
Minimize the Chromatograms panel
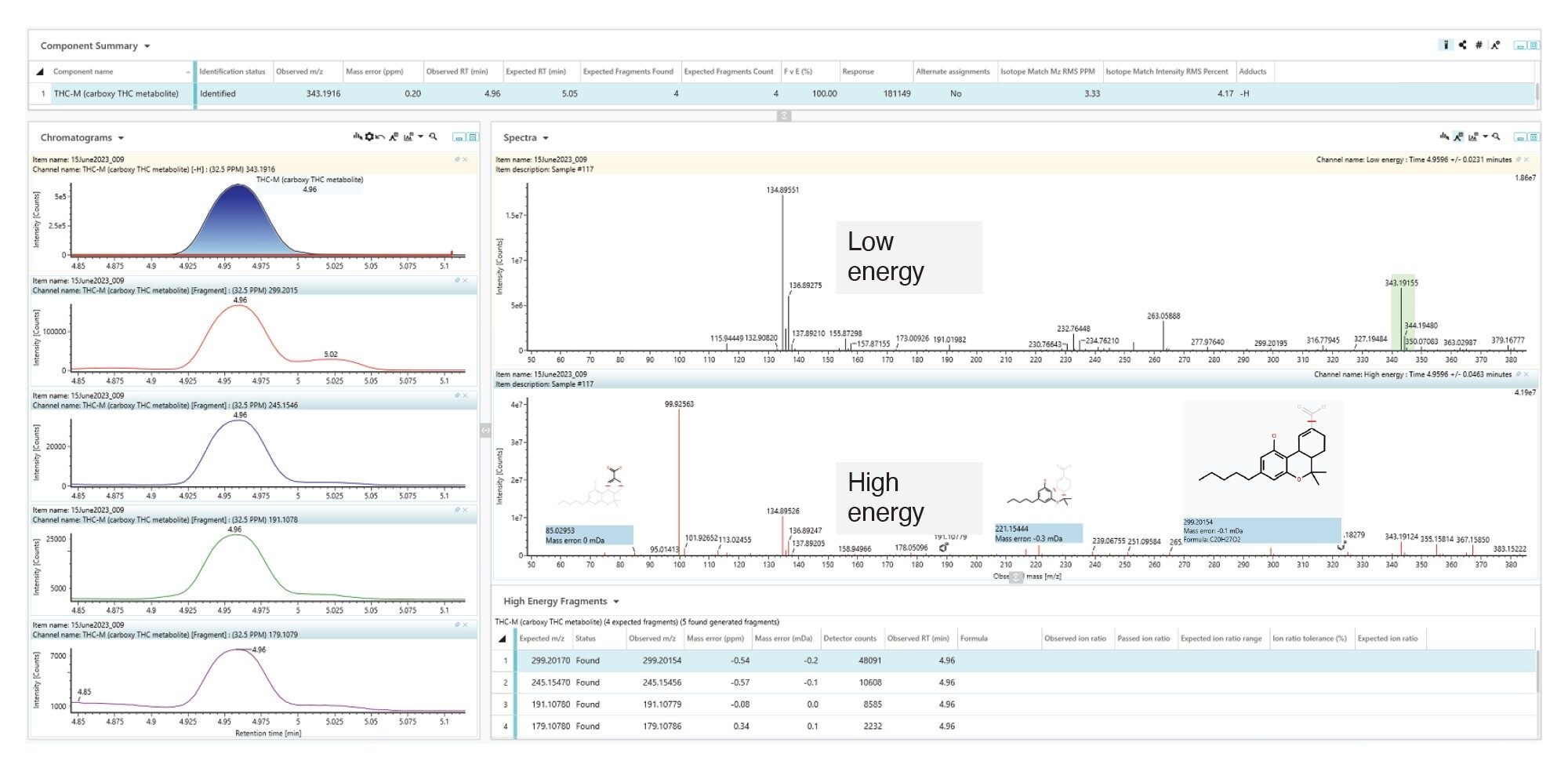459,137
